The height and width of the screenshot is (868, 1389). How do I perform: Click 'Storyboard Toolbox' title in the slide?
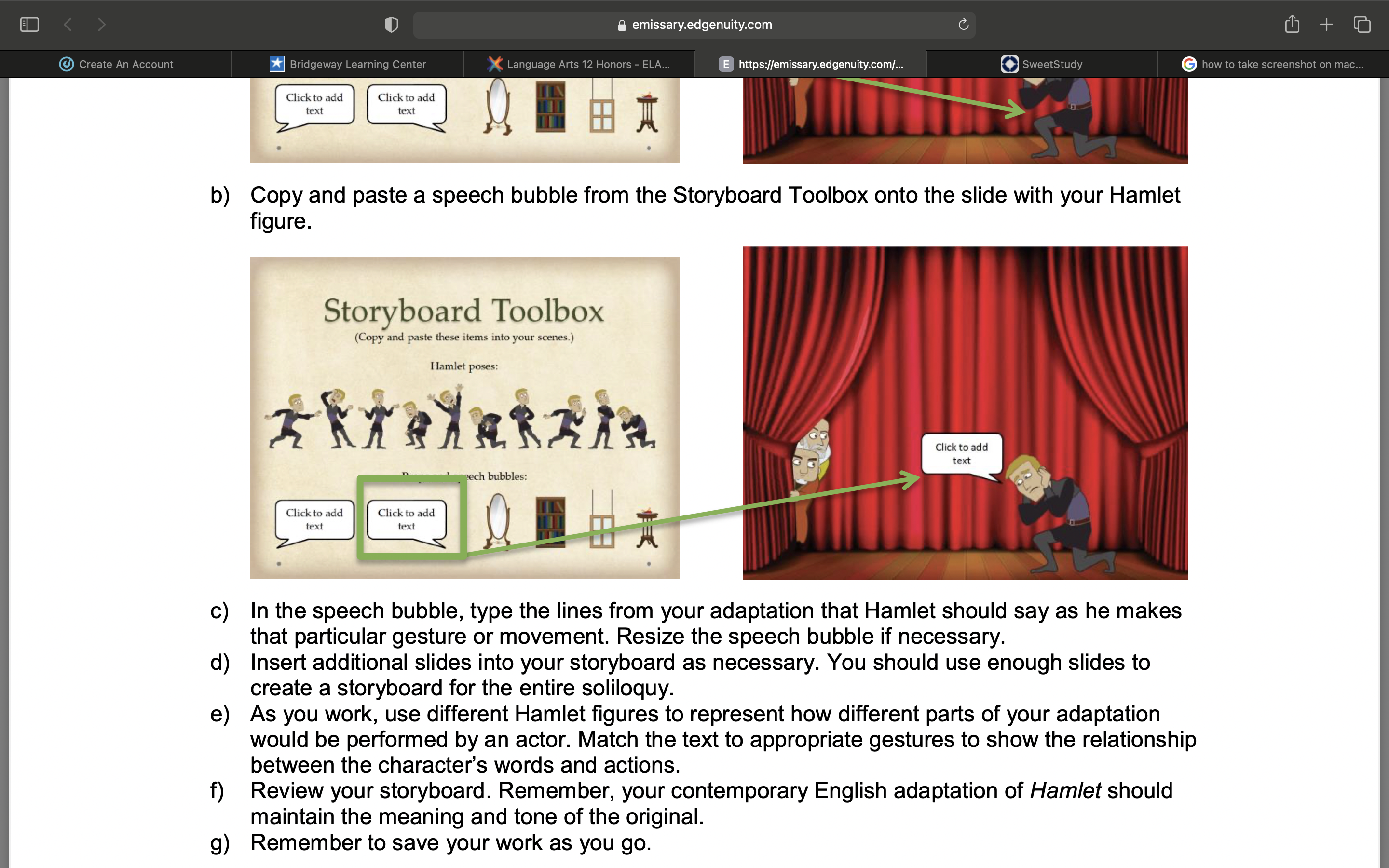tap(463, 311)
